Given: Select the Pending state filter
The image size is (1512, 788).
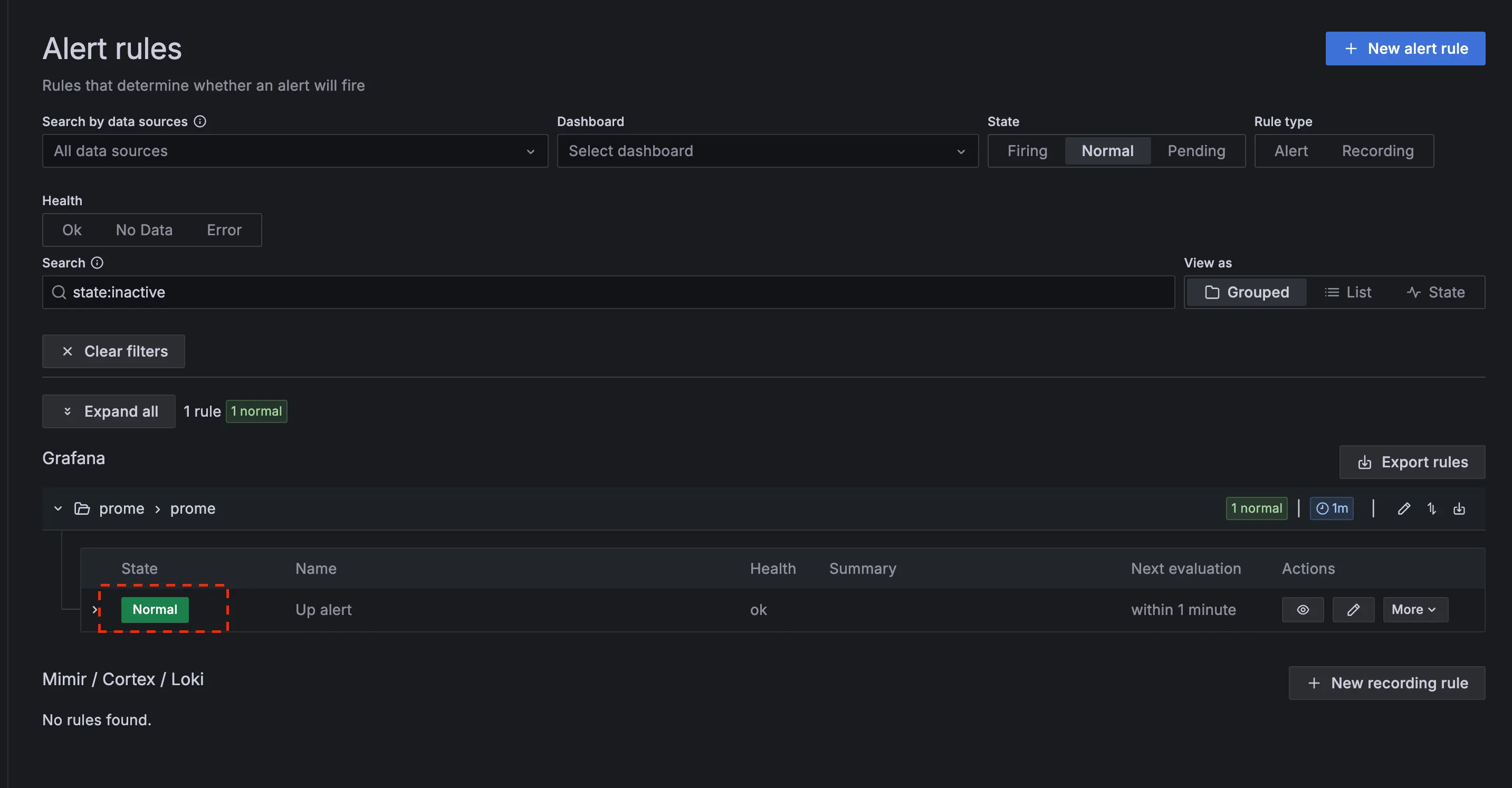Looking at the screenshot, I should 1195,151.
